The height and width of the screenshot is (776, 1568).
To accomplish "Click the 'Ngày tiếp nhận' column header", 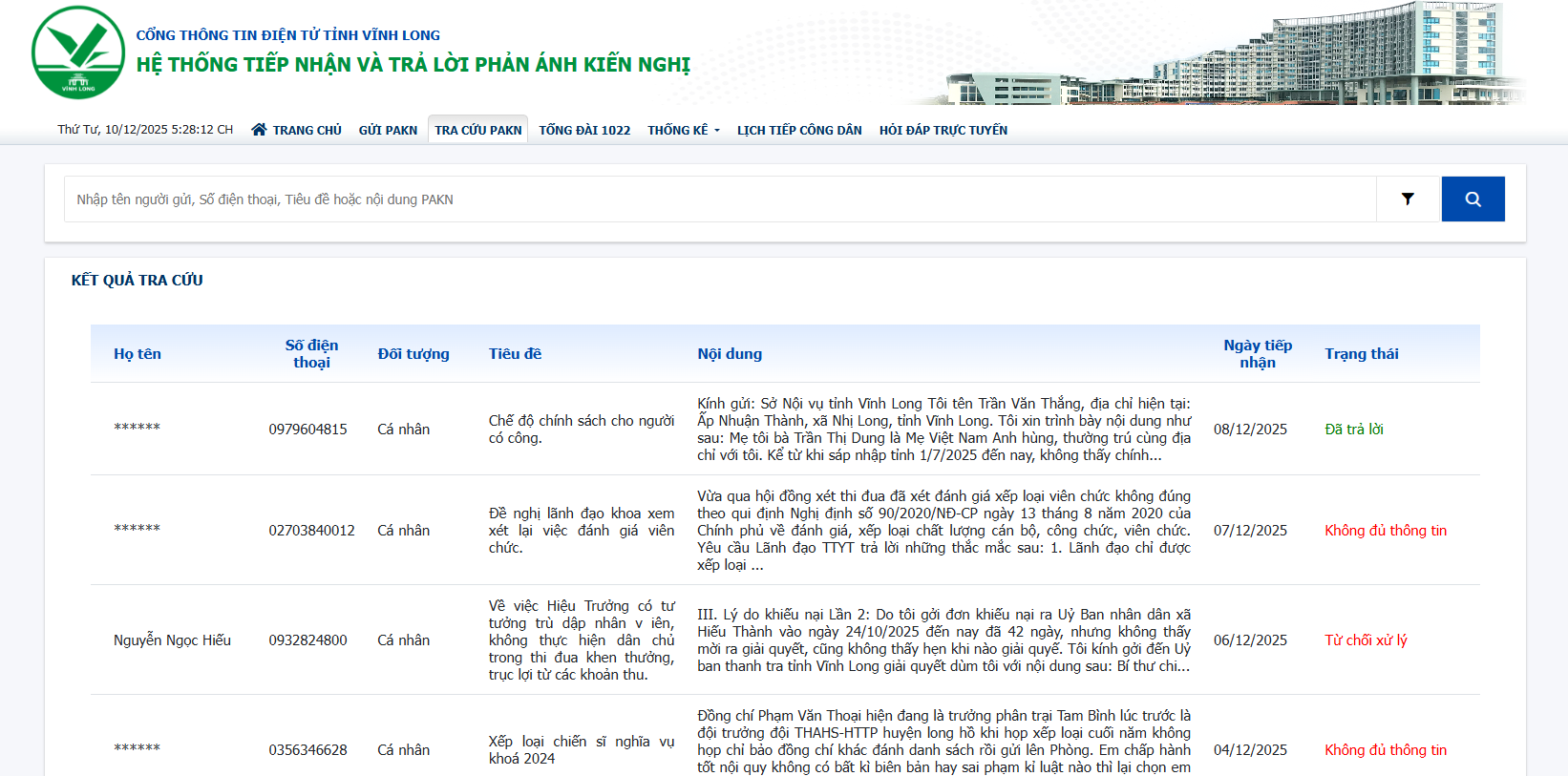I will pyautogui.click(x=1257, y=353).
